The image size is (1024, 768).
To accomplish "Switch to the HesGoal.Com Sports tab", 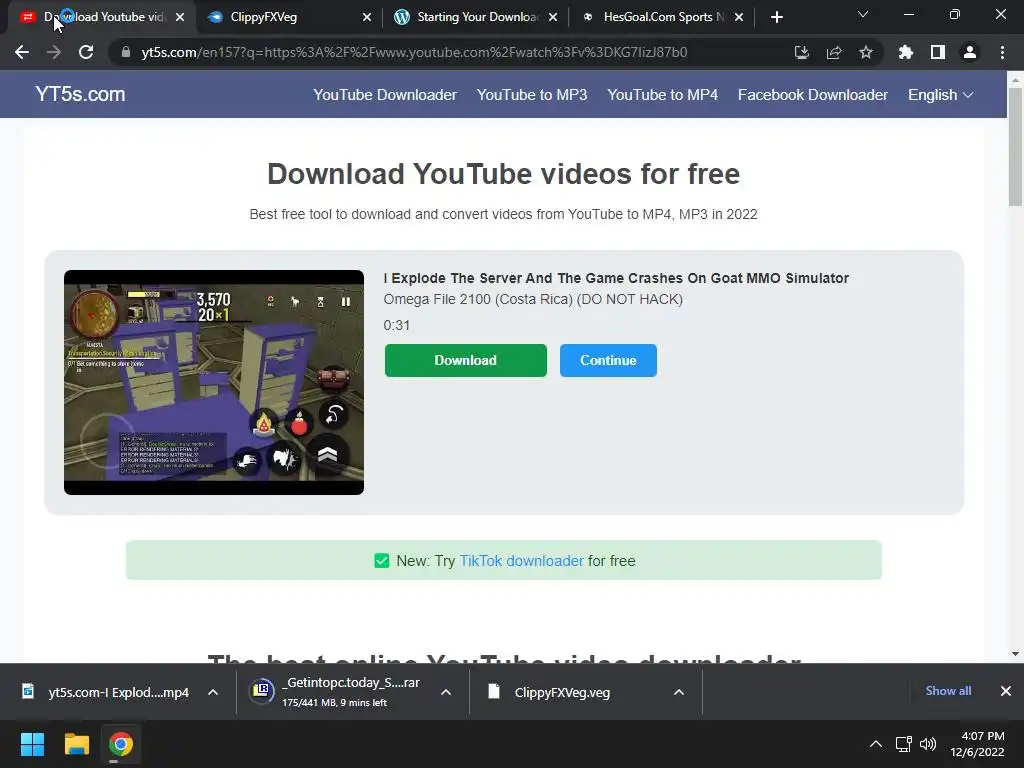I will coord(663,17).
